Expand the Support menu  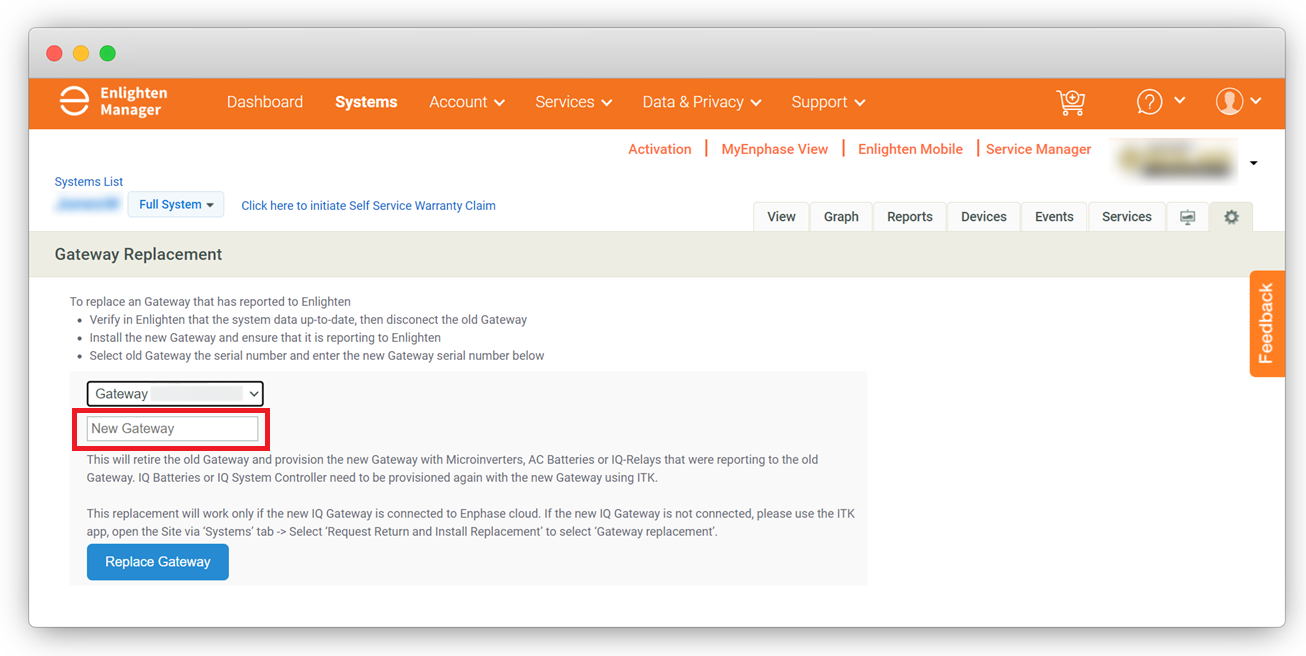tap(828, 102)
